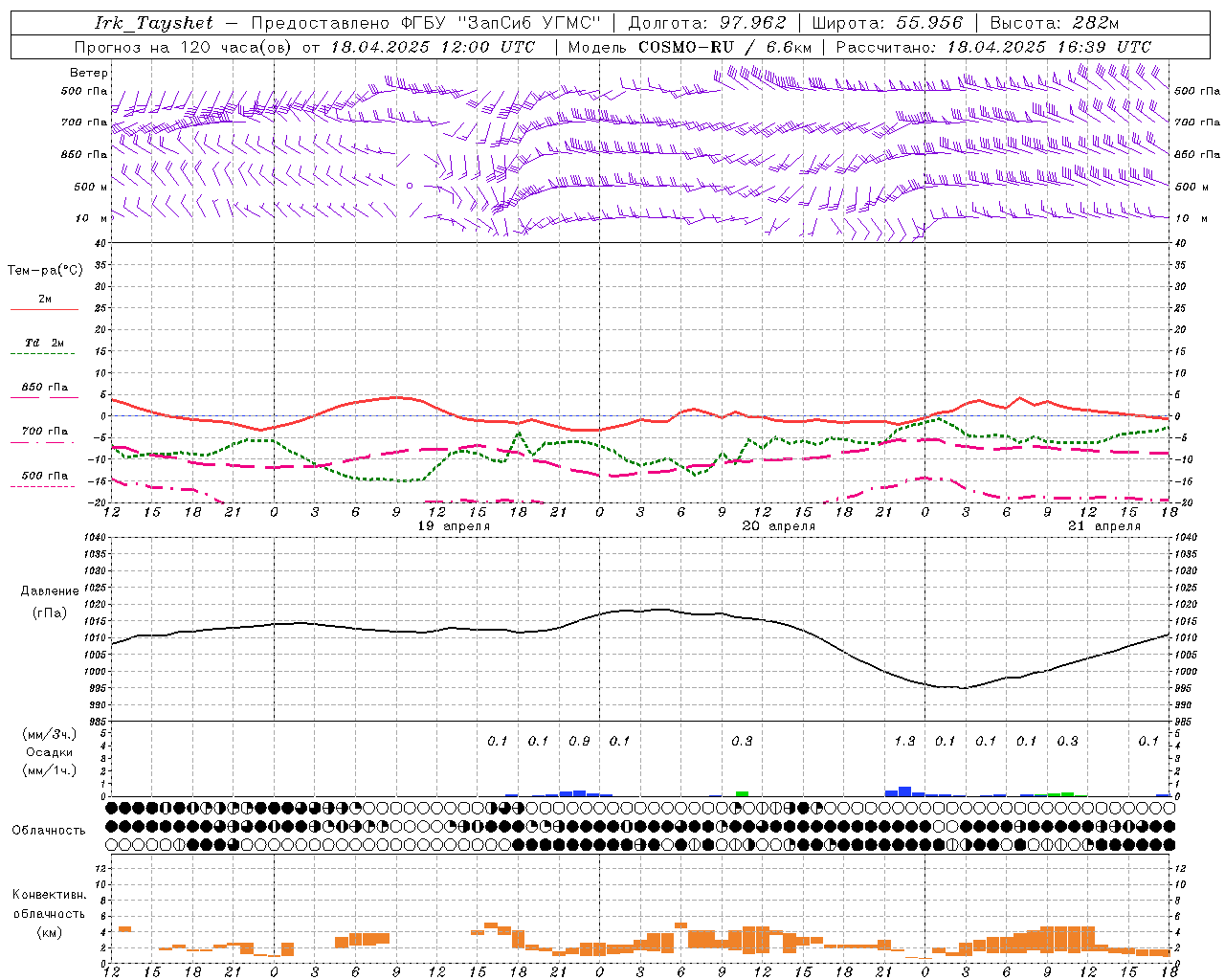1225x980 pixels.
Task: Click the date label 19 апреля
Action: [x=454, y=526]
